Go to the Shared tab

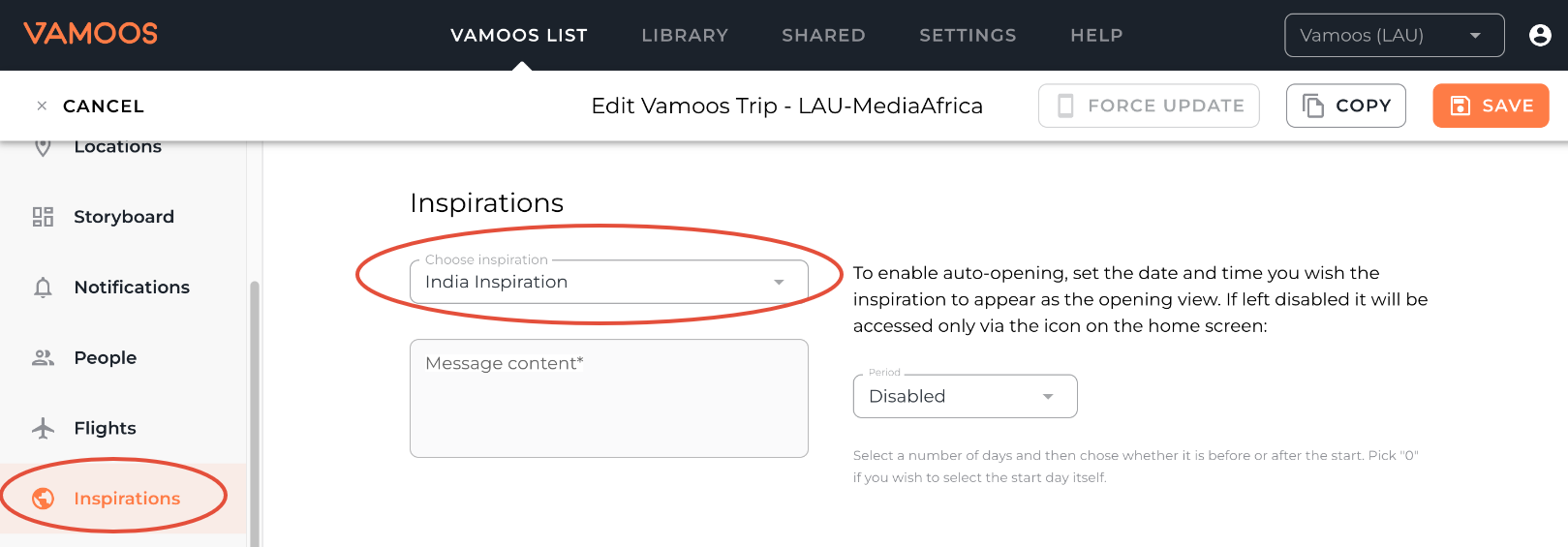click(x=823, y=36)
